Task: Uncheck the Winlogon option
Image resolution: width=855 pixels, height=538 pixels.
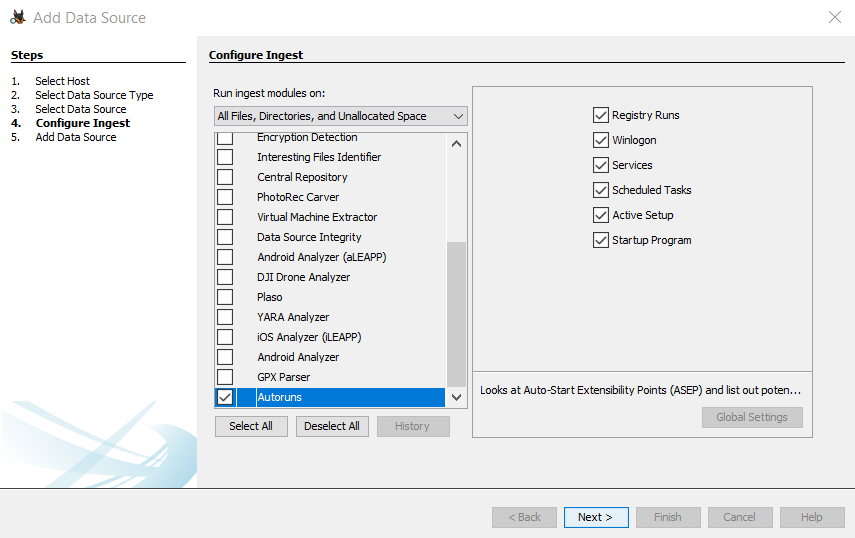Action: click(600, 140)
